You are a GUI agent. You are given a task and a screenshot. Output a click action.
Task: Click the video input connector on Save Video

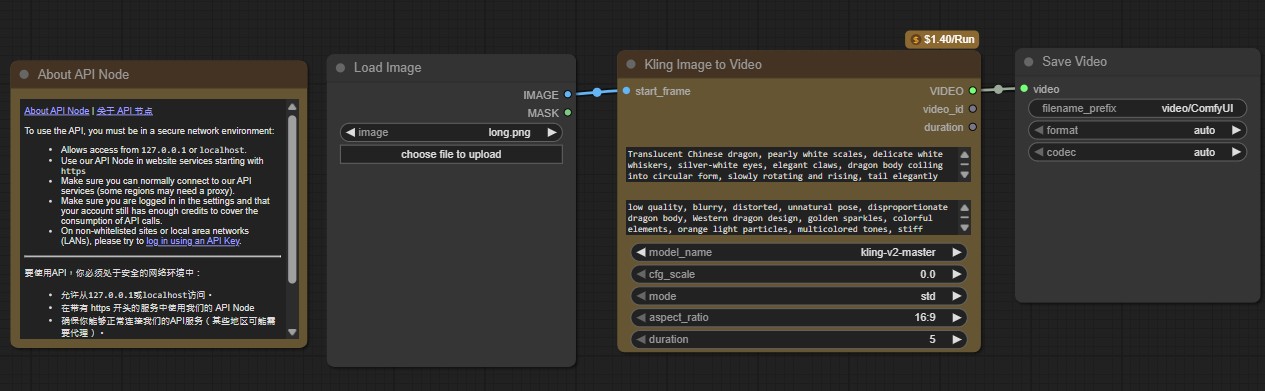click(1024, 89)
